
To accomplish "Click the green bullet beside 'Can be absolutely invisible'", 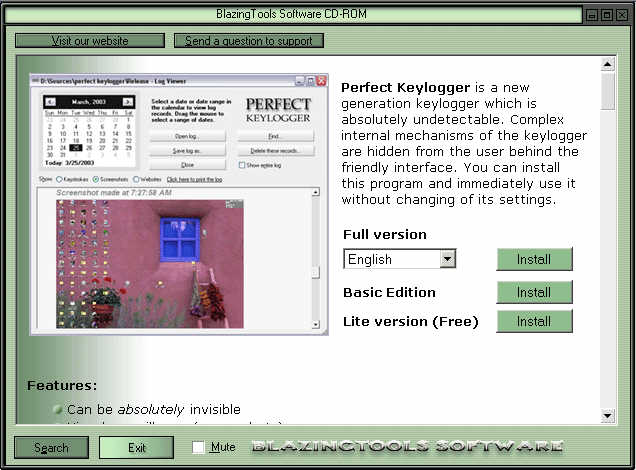I will pos(58,409).
